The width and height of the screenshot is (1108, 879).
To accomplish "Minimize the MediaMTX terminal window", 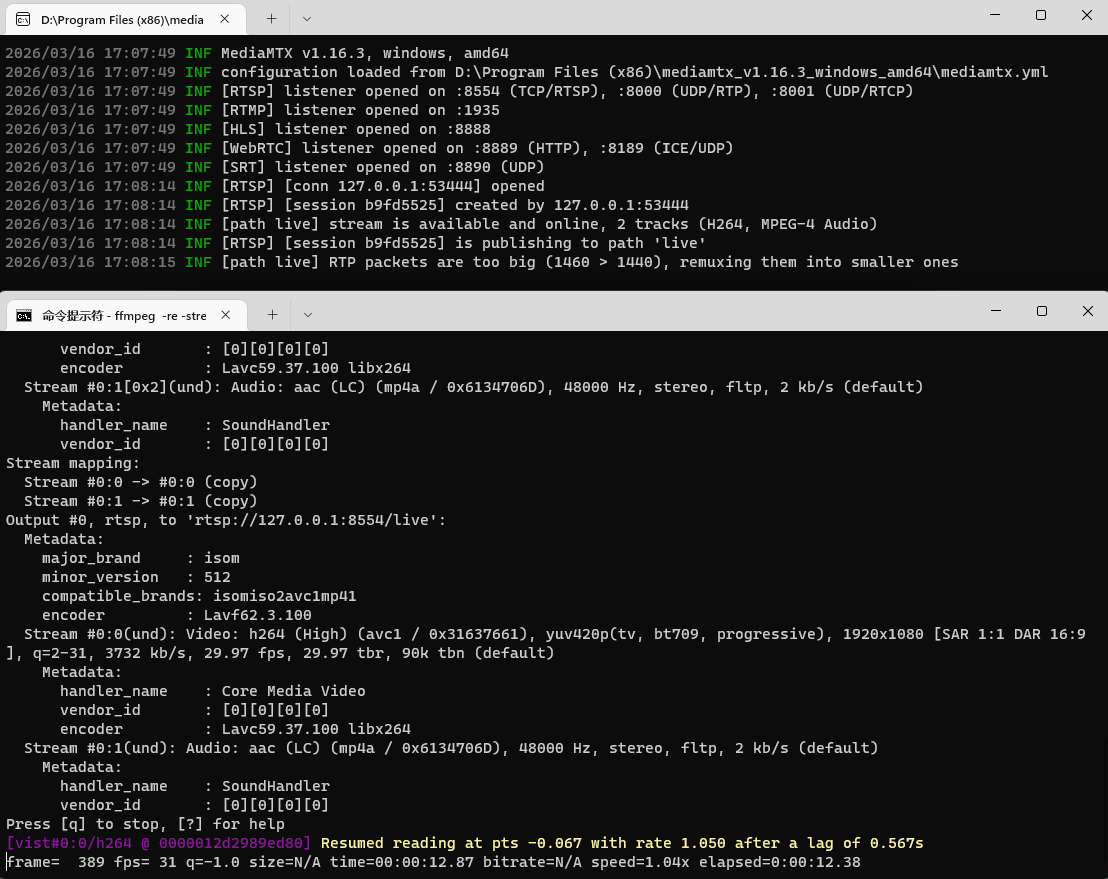I will tap(994, 15).
